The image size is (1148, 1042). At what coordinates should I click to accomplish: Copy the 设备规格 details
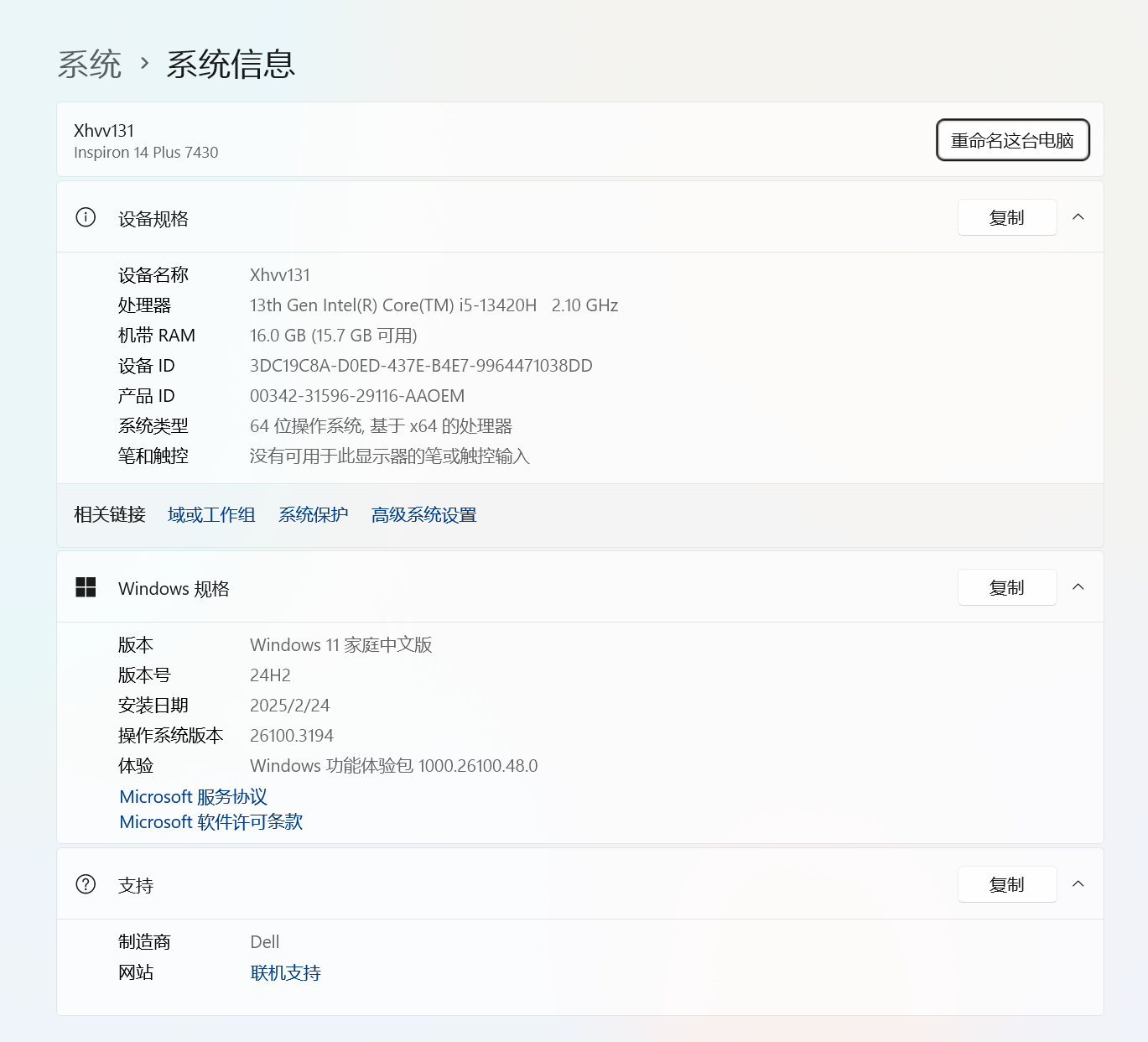[x=1007, y=217]
